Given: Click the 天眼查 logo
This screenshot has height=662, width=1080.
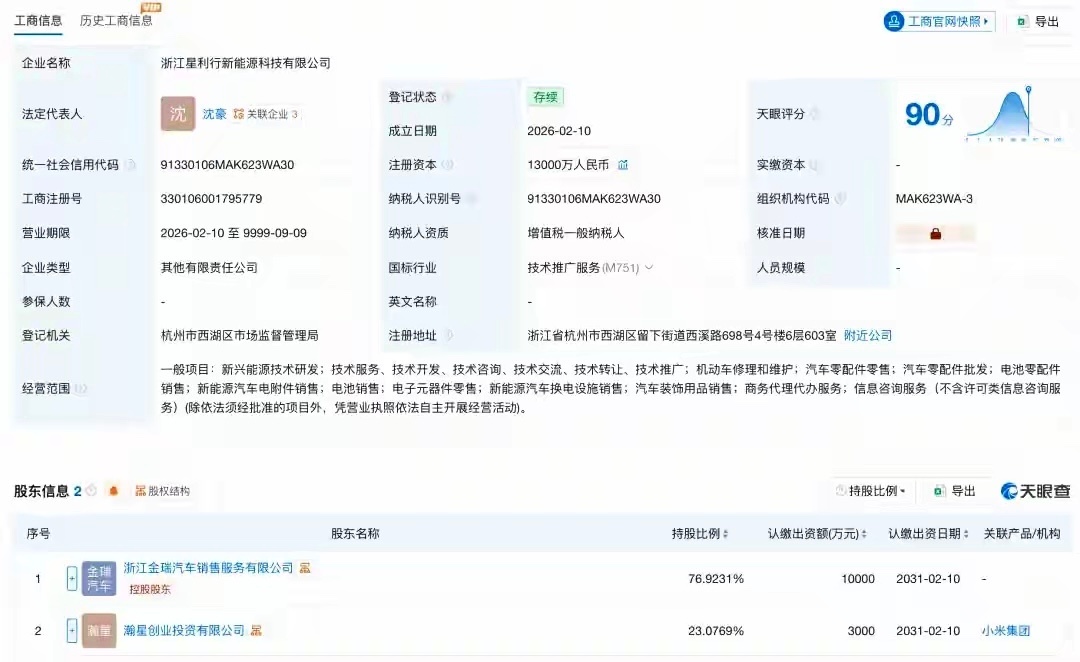Looking at the screenshot, I should coord(1035,491).
